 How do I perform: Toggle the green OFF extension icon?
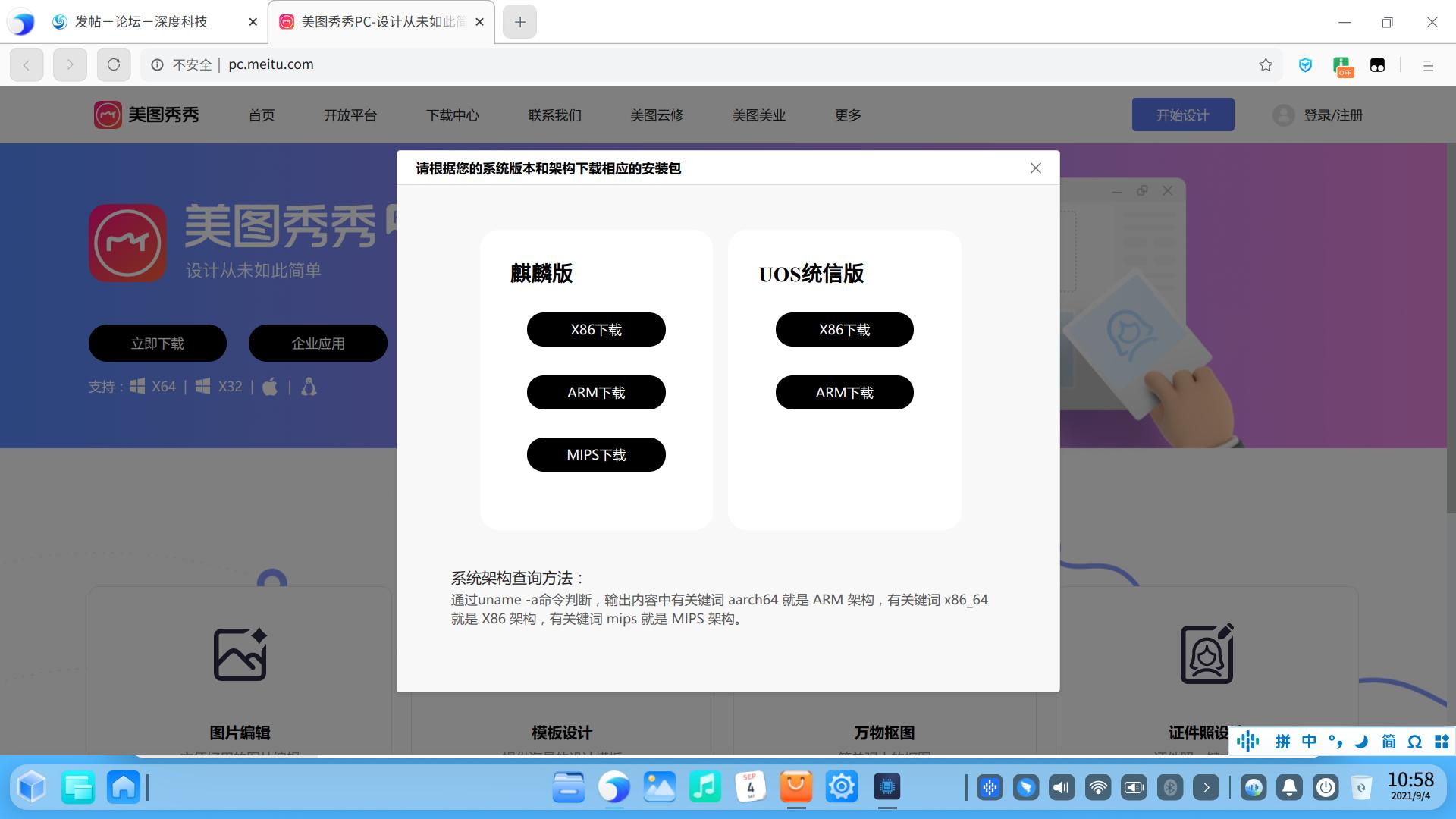tap(1342, 66)
